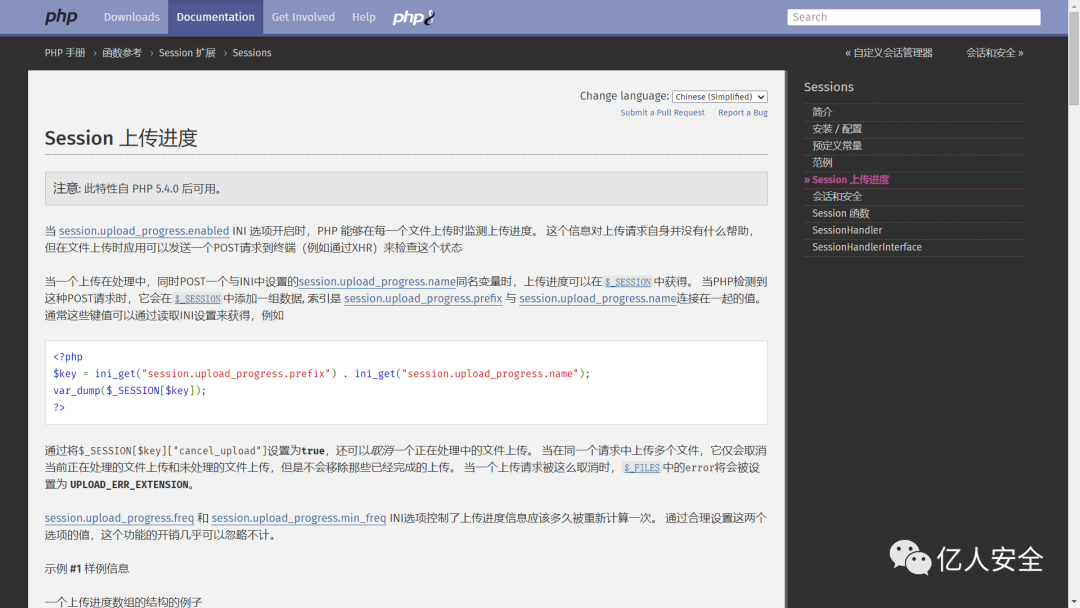This screenshot has width=1080, height=608.
Task: Click the Session 上传进度 page title
Action: point(121,138)
